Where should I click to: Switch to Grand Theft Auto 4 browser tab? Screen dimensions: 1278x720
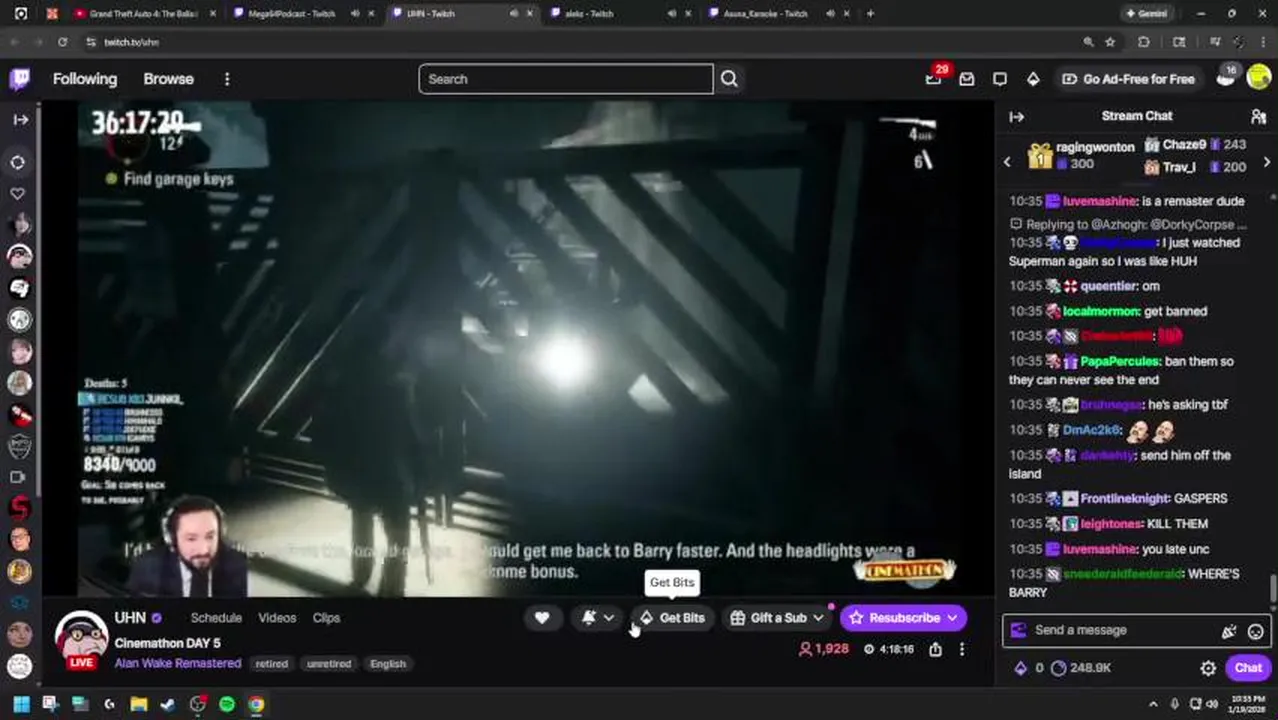click(145, 14)
